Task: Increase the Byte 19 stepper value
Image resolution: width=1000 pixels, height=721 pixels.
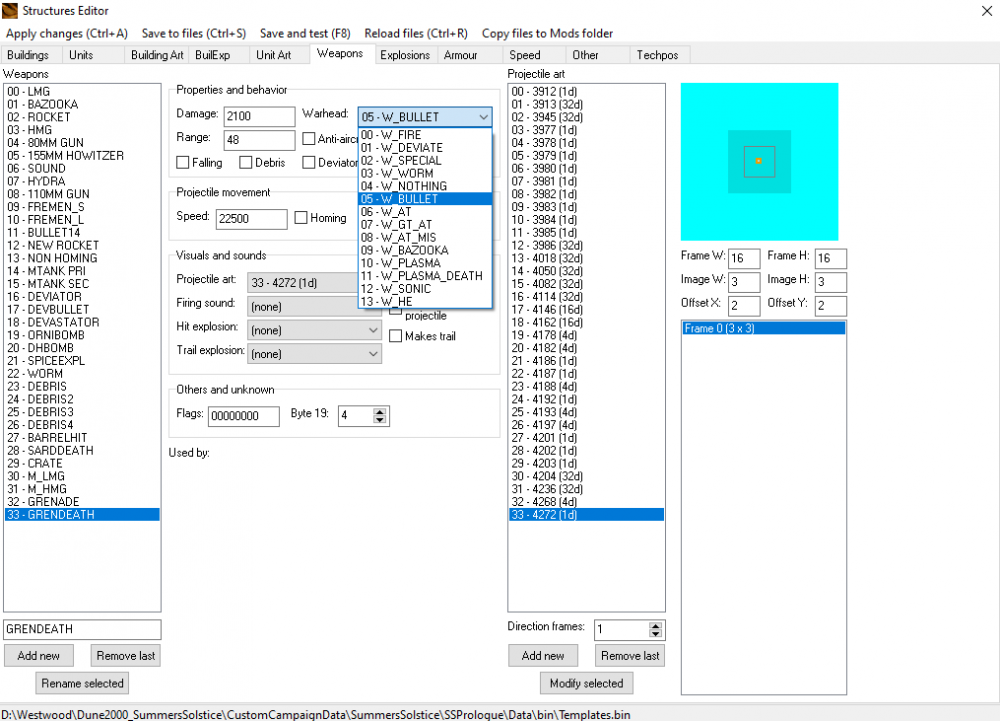Action: (x=380, y=411)
